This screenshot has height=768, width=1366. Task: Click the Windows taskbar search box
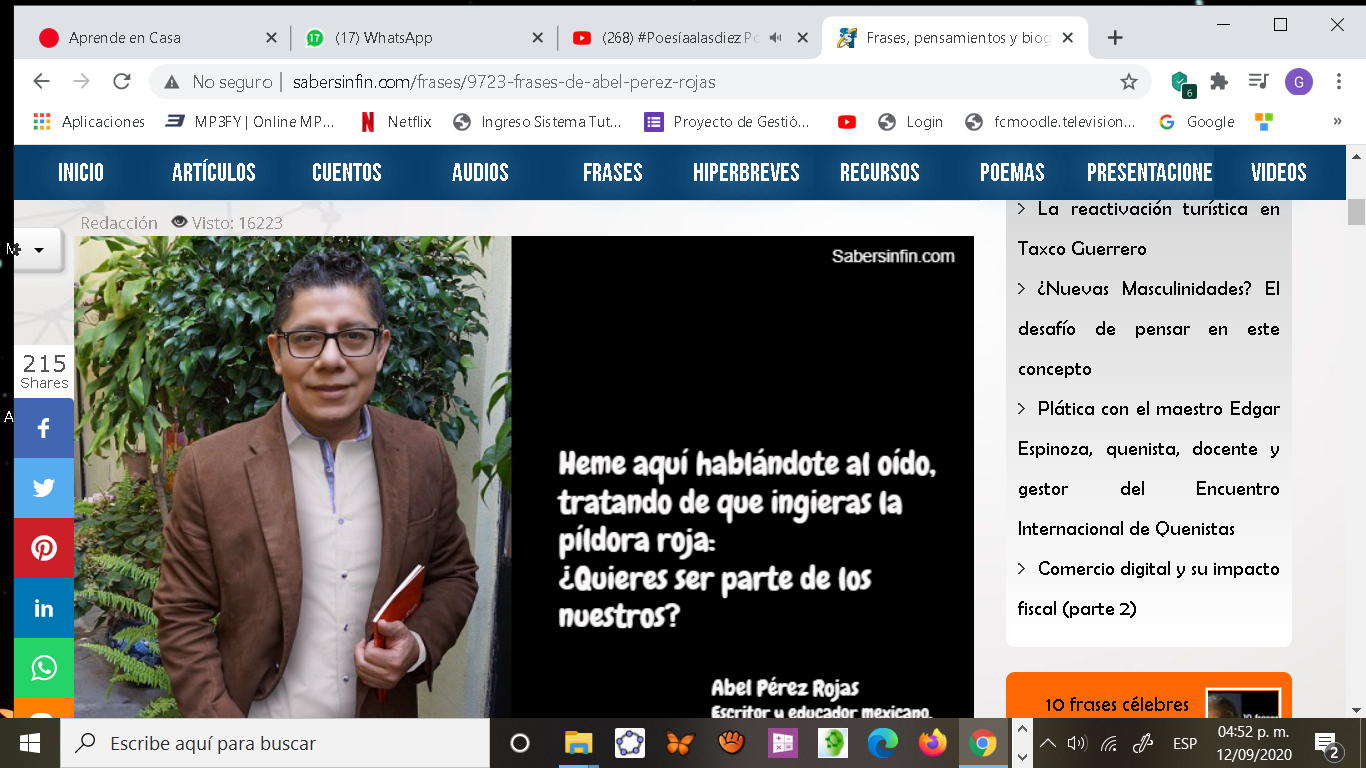[275, 743]
